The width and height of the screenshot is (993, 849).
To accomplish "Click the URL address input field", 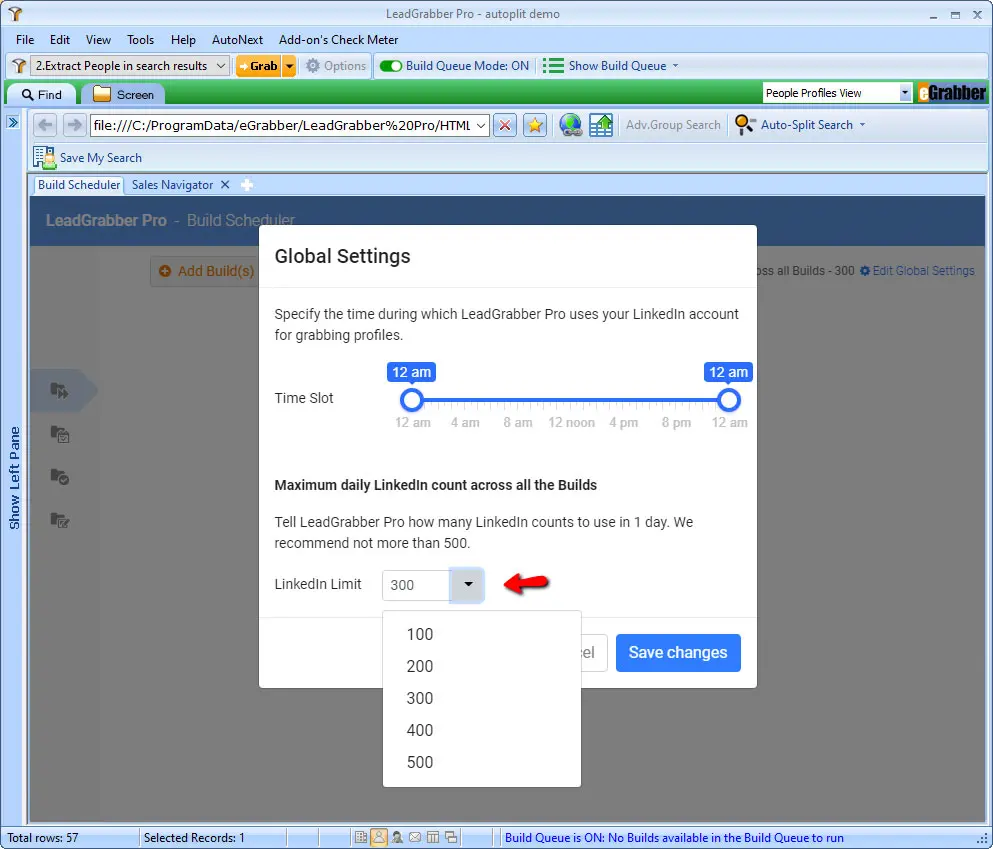I will (x=282, y=125).
